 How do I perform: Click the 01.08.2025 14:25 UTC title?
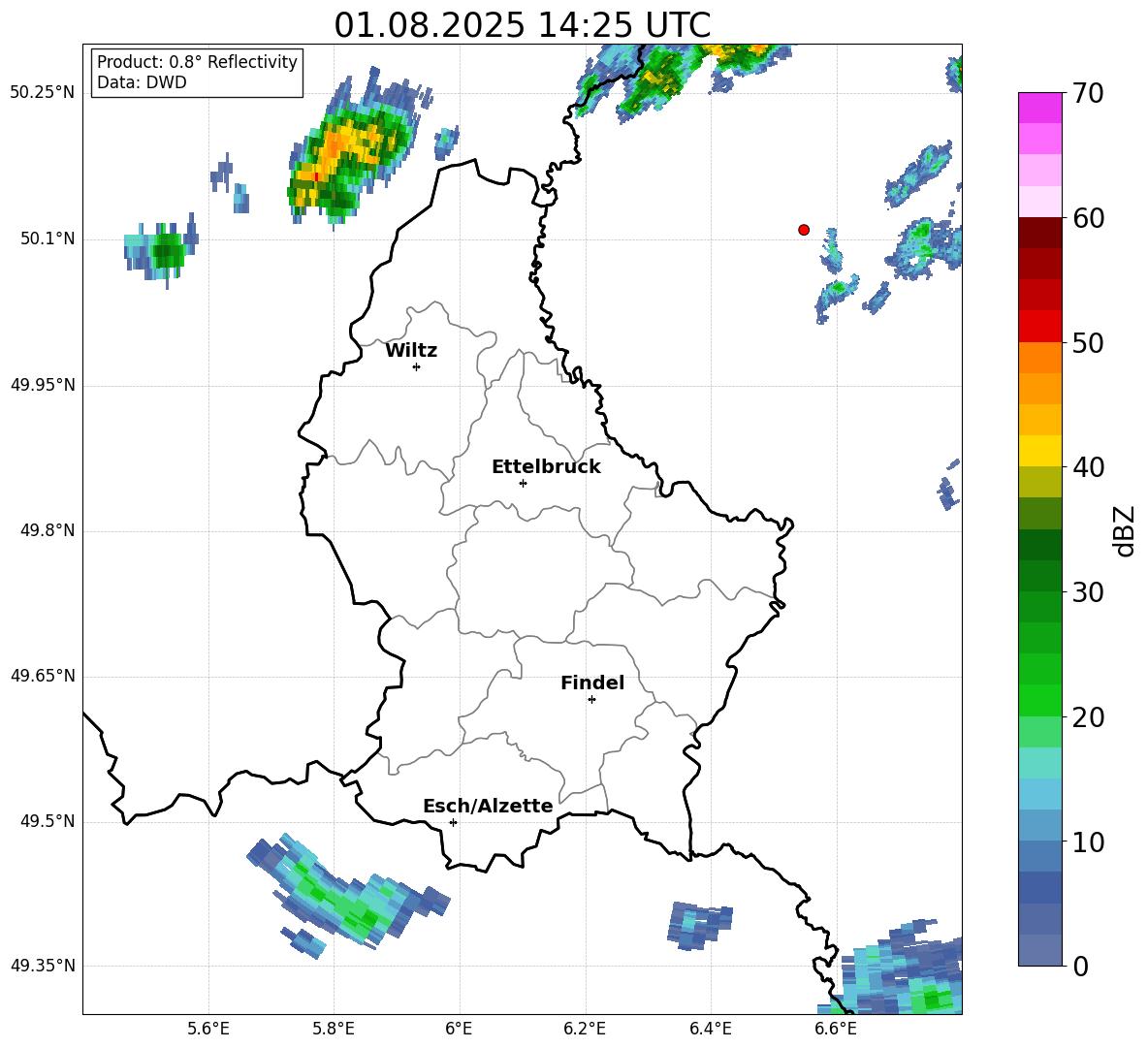(x=522, y=25)
